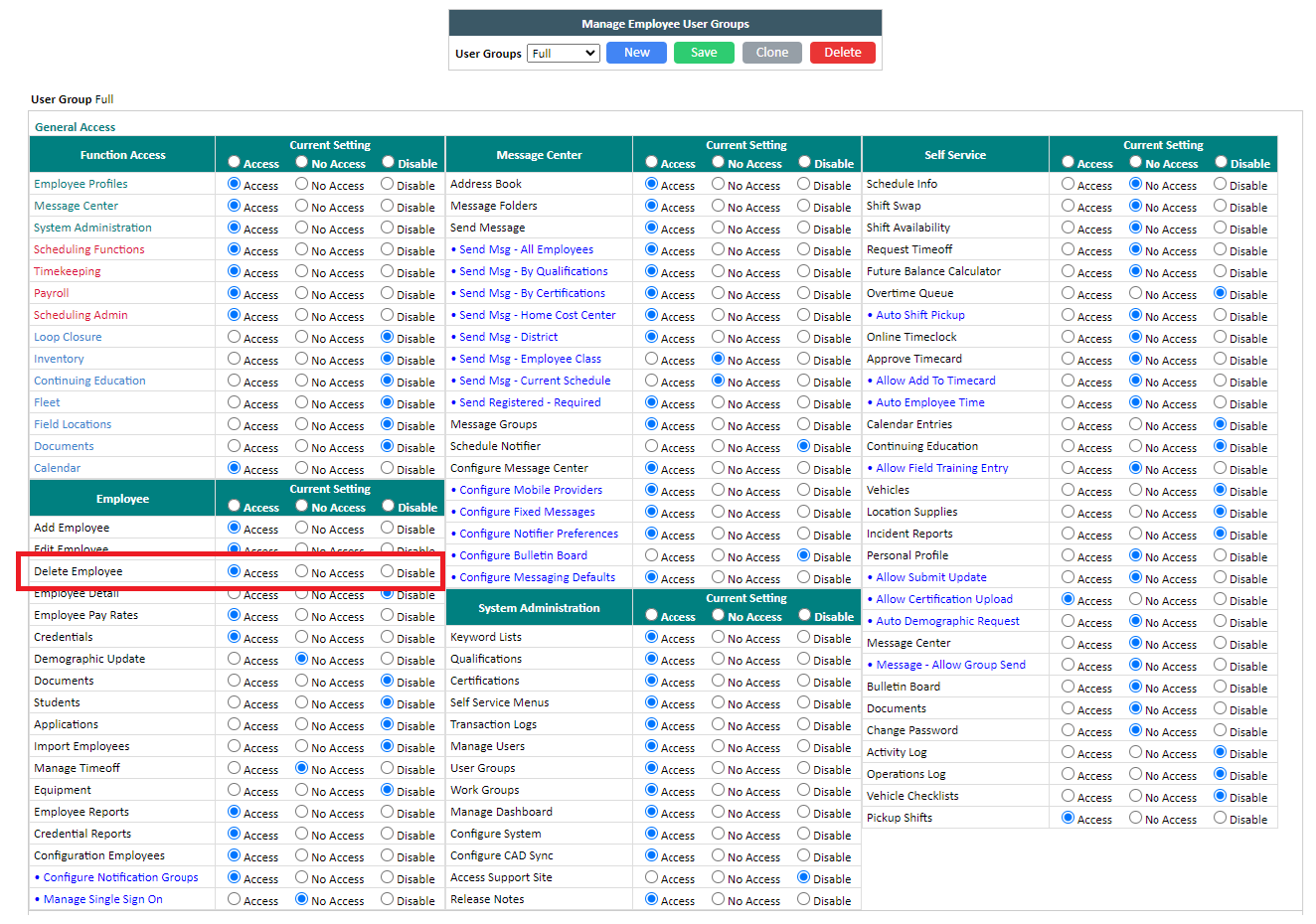1316x924 pixels.
Task: Save the Full user group settings
Action: 704,52
